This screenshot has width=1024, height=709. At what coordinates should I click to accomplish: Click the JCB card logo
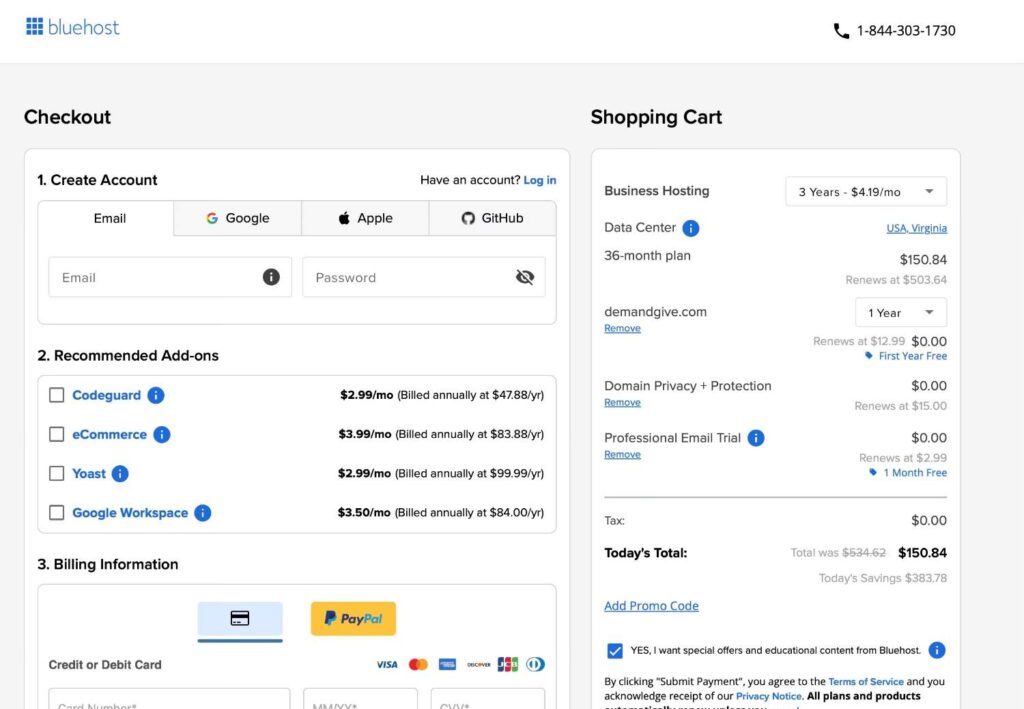click(507, 665)
